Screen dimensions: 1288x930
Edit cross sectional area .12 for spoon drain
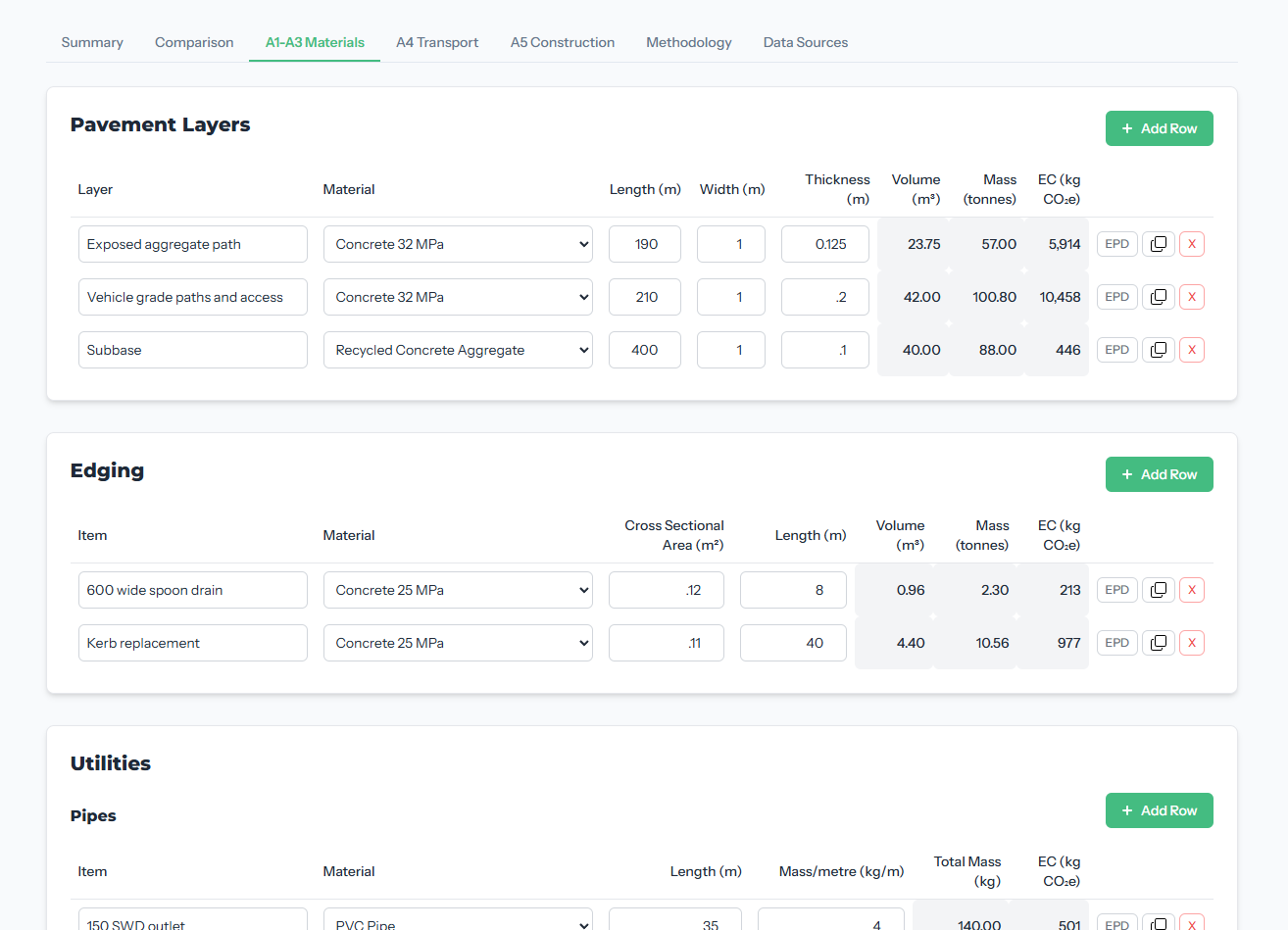[x=667, y=590]
